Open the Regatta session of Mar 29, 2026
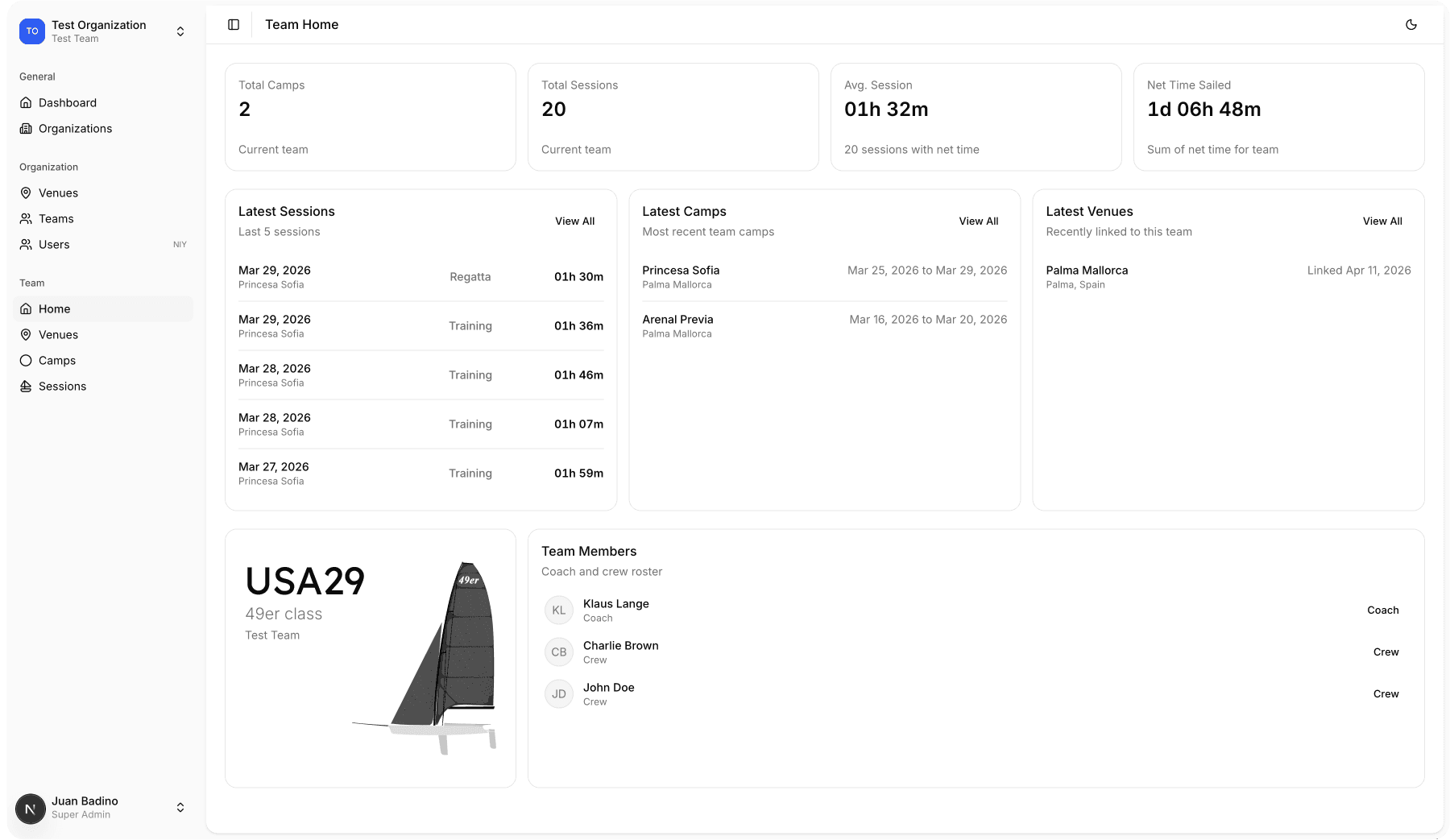1450x840 pixels. [420, 277]
